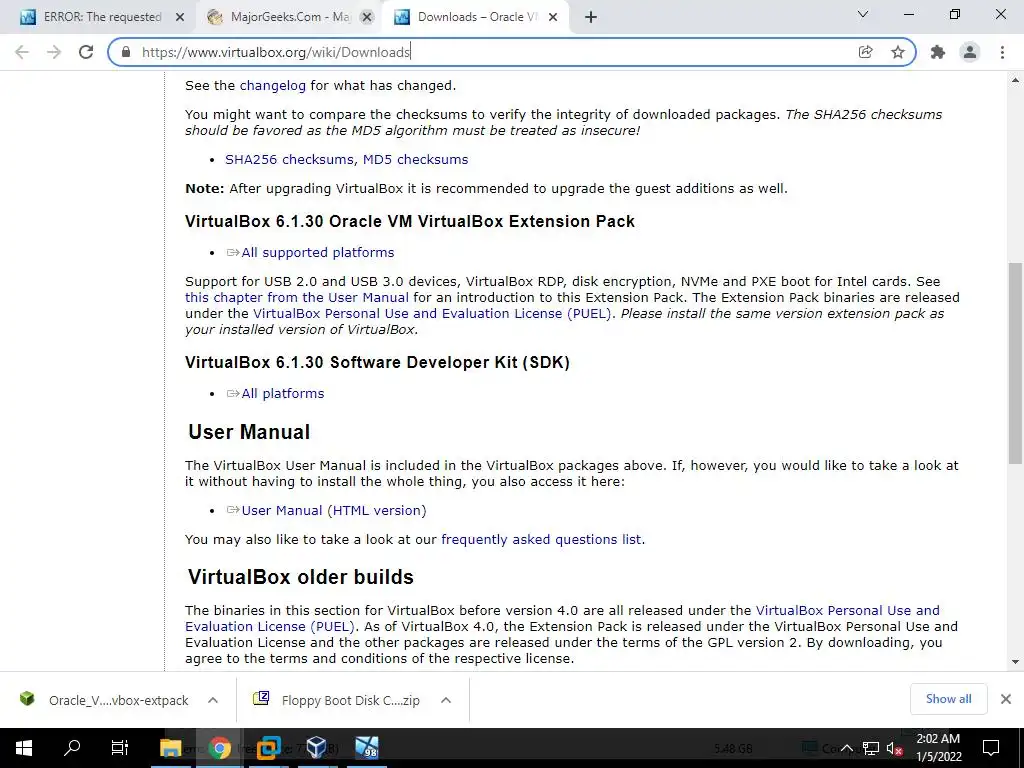Click Show all downloads button
The width and height of the screenshot is (1024, 768).
pyautogui.click(x=948, y=699)
